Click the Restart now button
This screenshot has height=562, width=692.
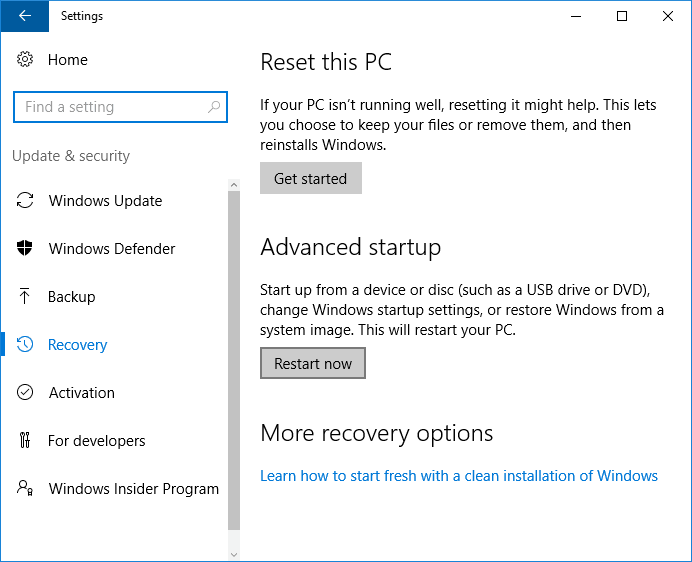312,363
